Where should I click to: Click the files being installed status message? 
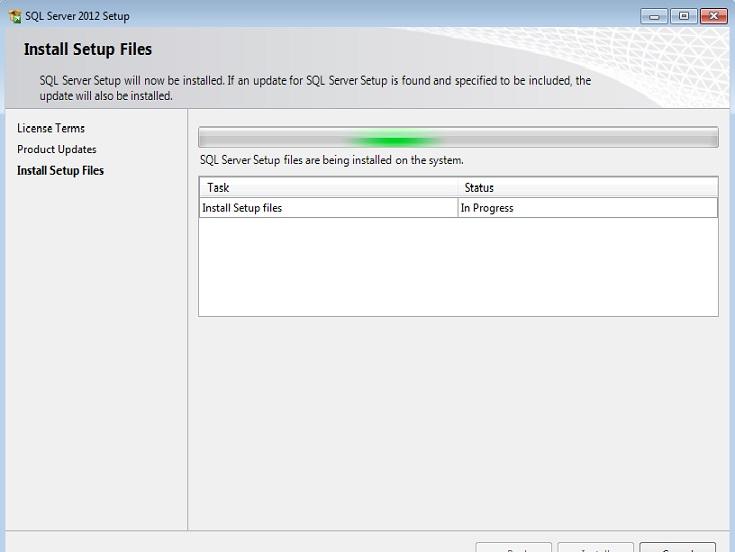click(332, 160)
